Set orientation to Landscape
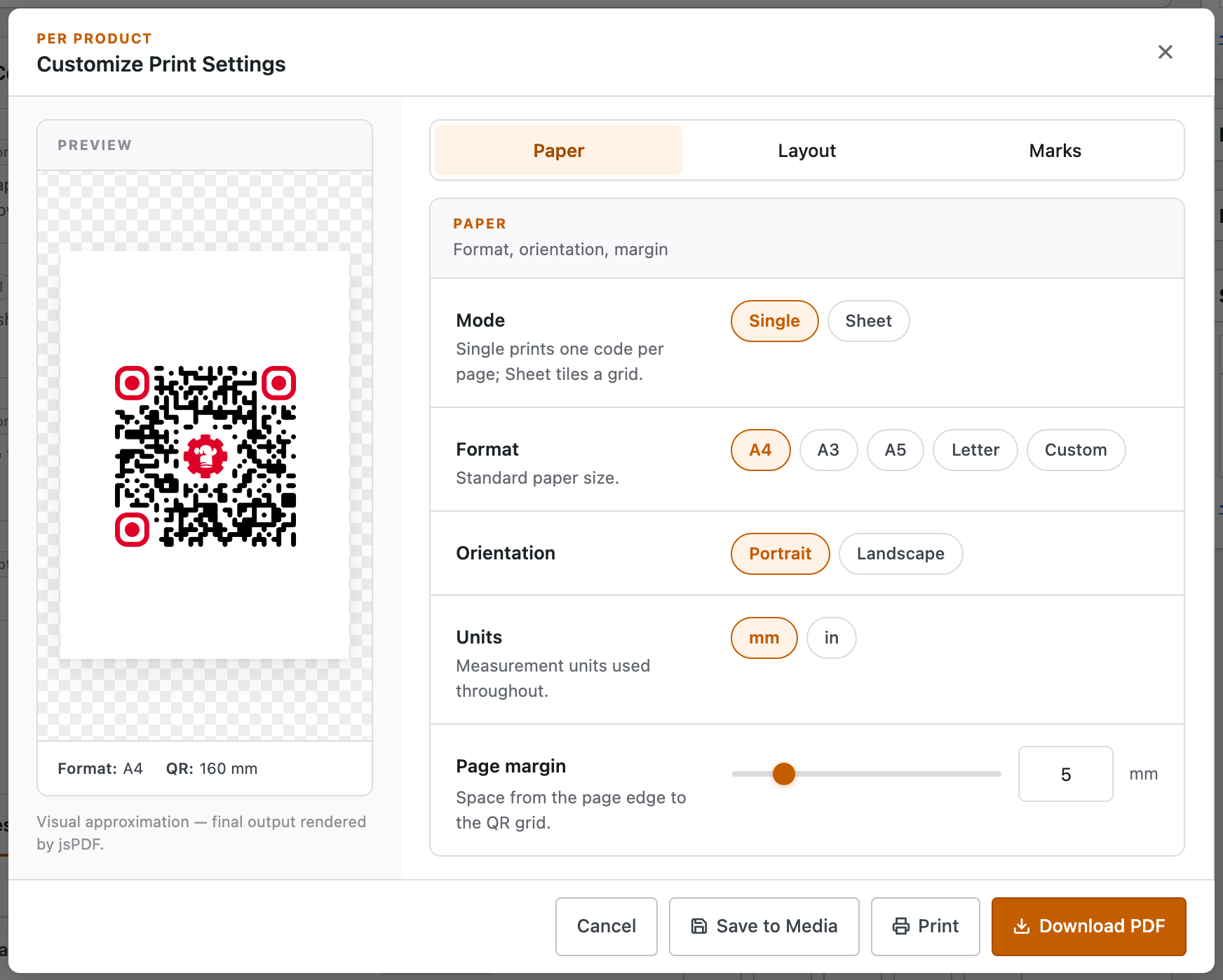This screenshot has height=980, width=1223. 900,554
